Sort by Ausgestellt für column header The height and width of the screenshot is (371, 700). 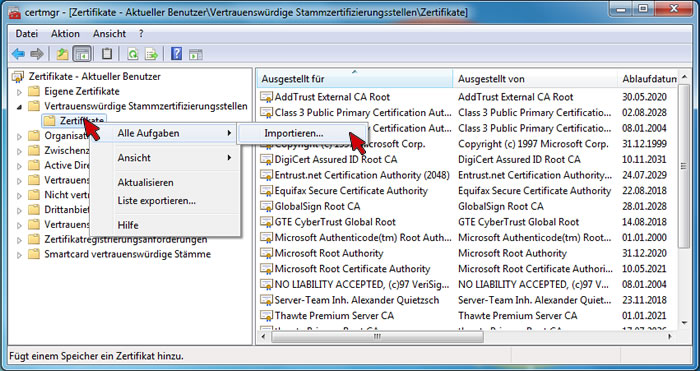pyautogui.click(x=355, y=79)
